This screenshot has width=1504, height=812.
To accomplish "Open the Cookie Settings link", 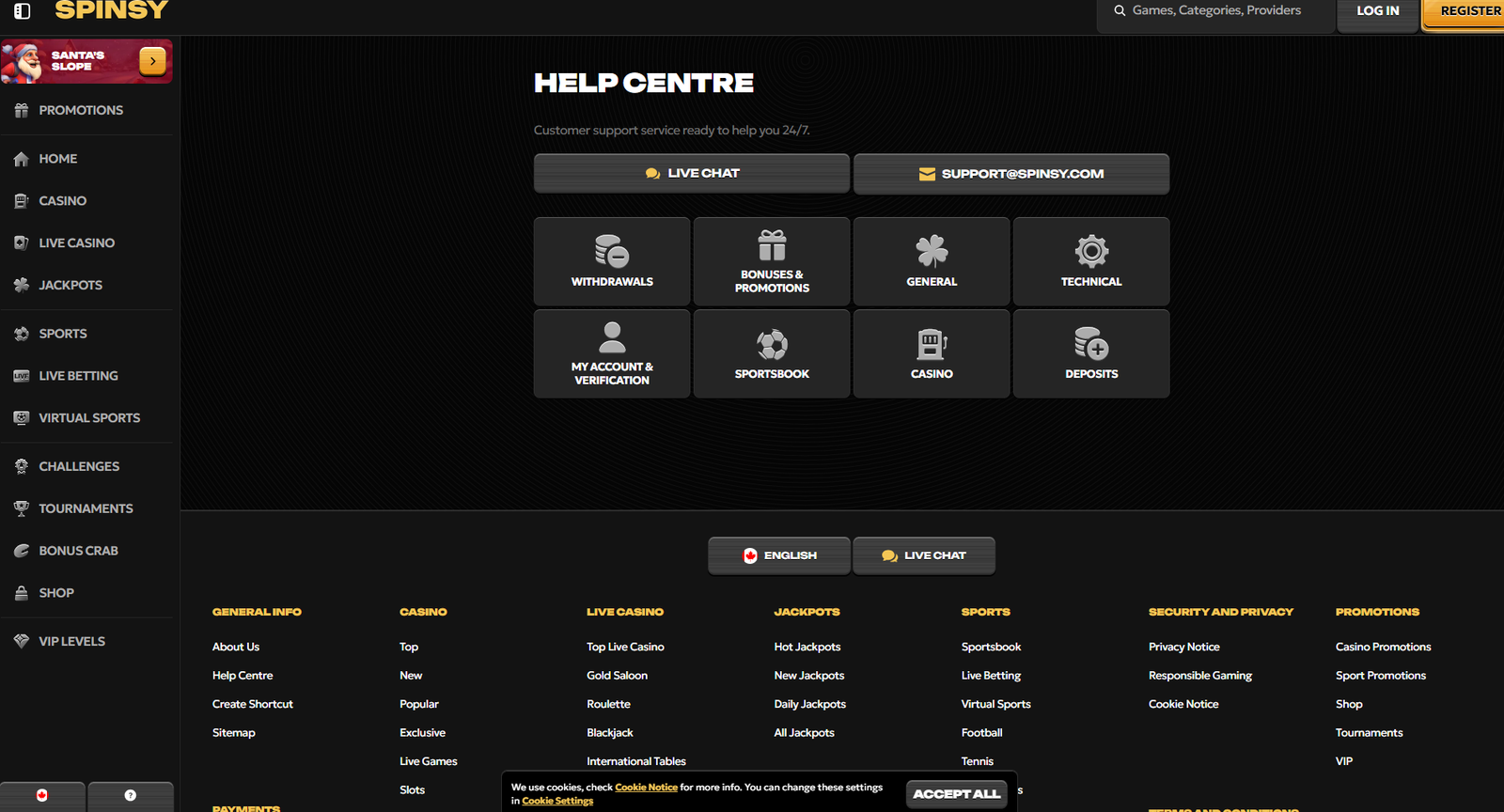I will [x=557, y=801].
